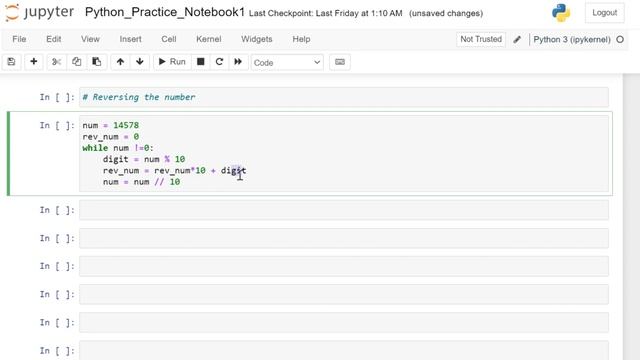
Task: Click the kernel idle circle indicator
Action: (620, 40)
